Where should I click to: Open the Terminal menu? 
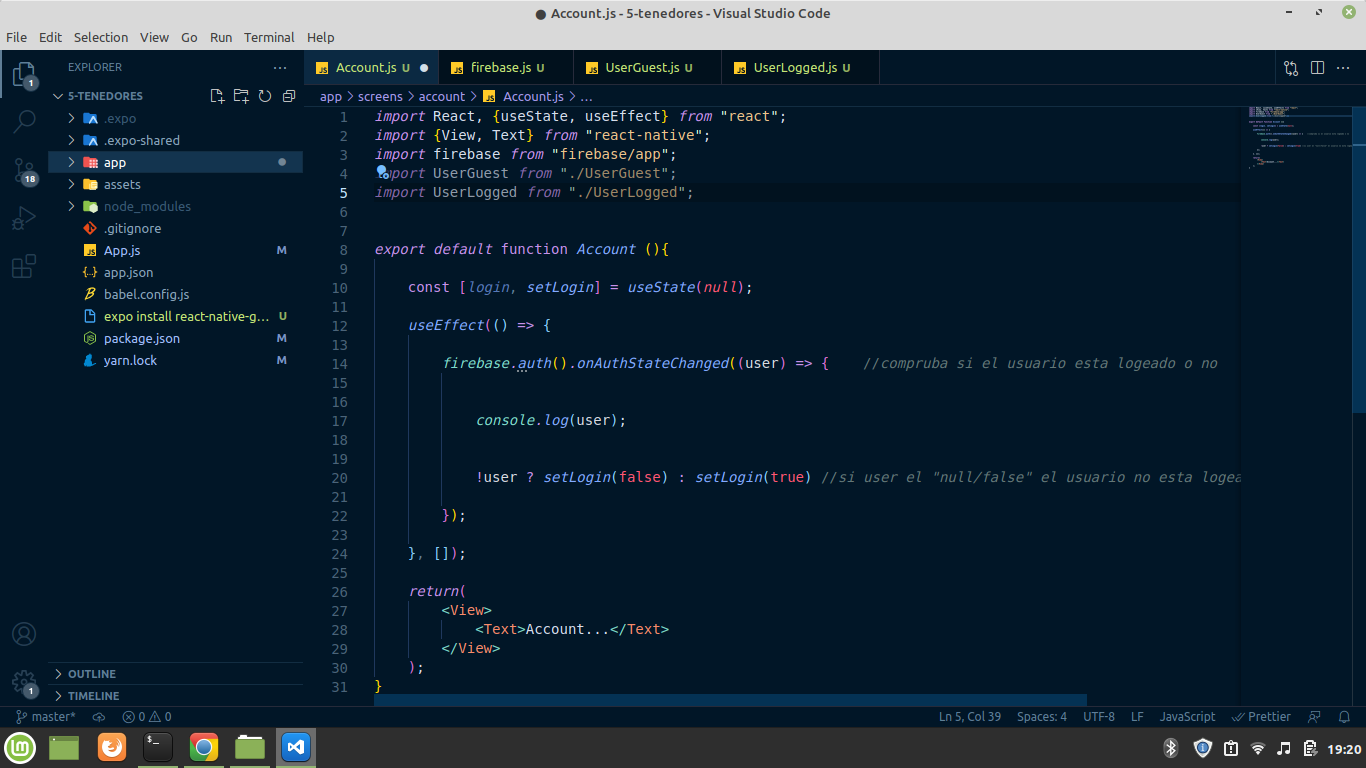pos(269,37)
